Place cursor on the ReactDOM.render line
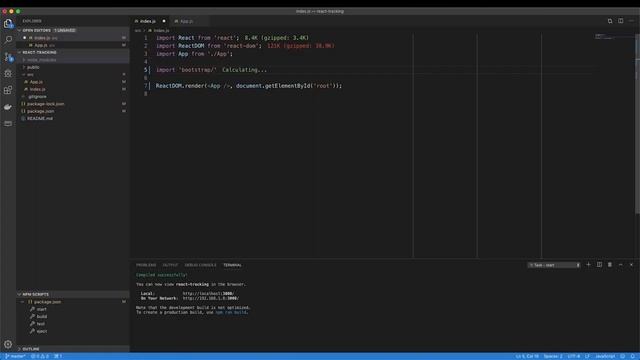The height and width of the screenshot is (360, 640). [x=249, y=86]
